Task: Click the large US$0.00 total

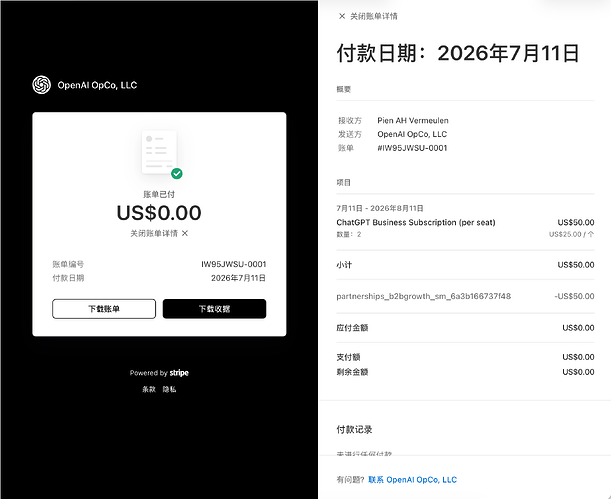Action: click(159, 213)
